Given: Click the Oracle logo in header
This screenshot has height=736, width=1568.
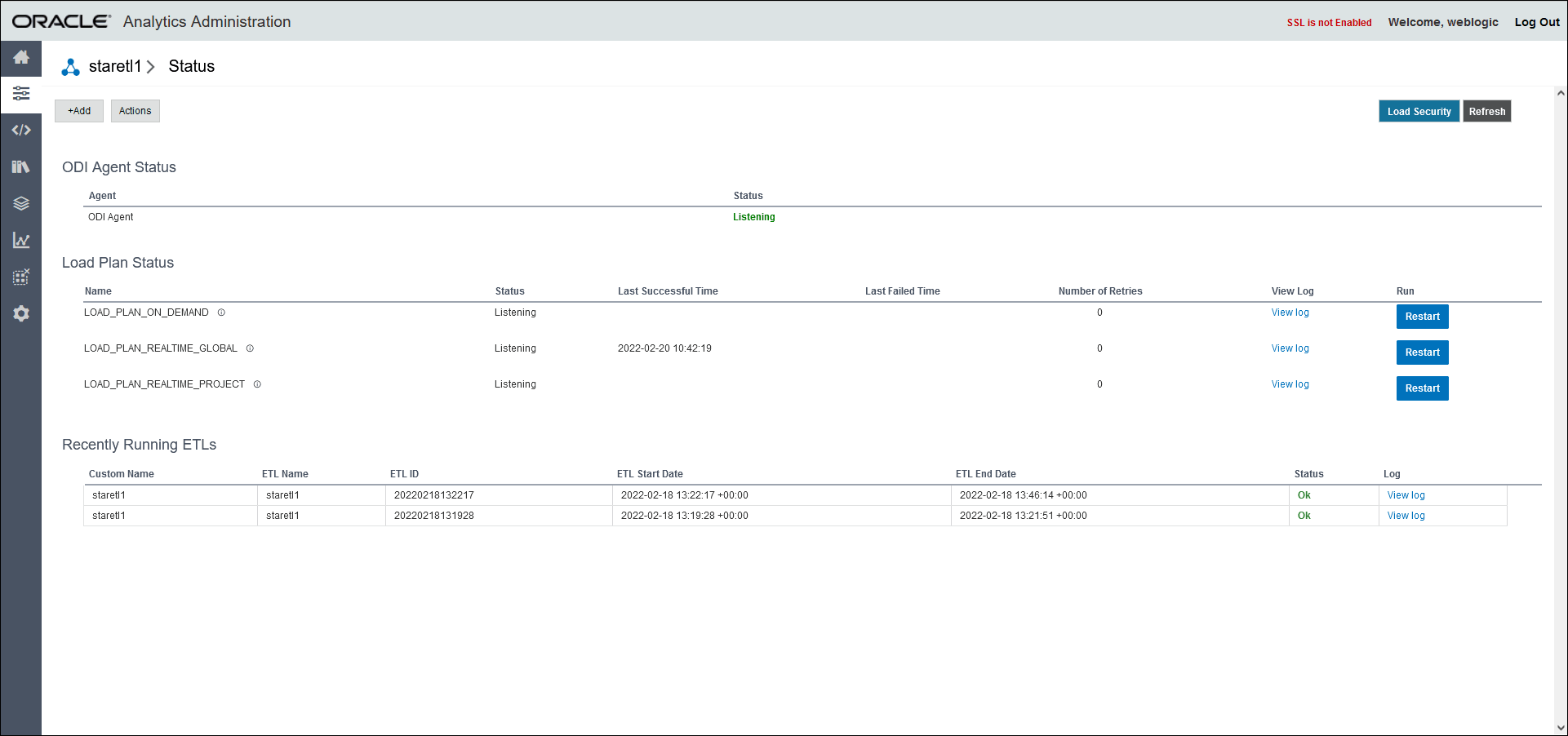Looking at the screenshot, I should 60,22.
